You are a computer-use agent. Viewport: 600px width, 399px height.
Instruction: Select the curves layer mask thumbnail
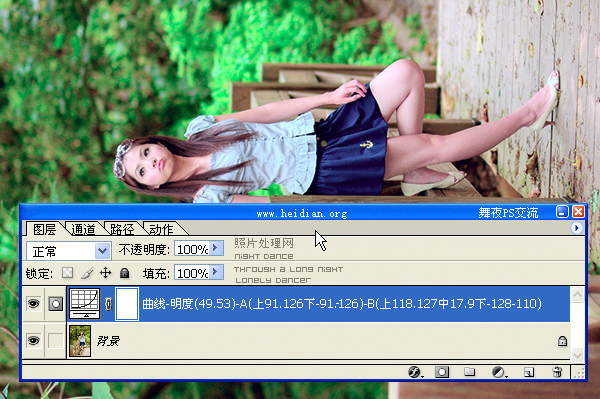127,304
